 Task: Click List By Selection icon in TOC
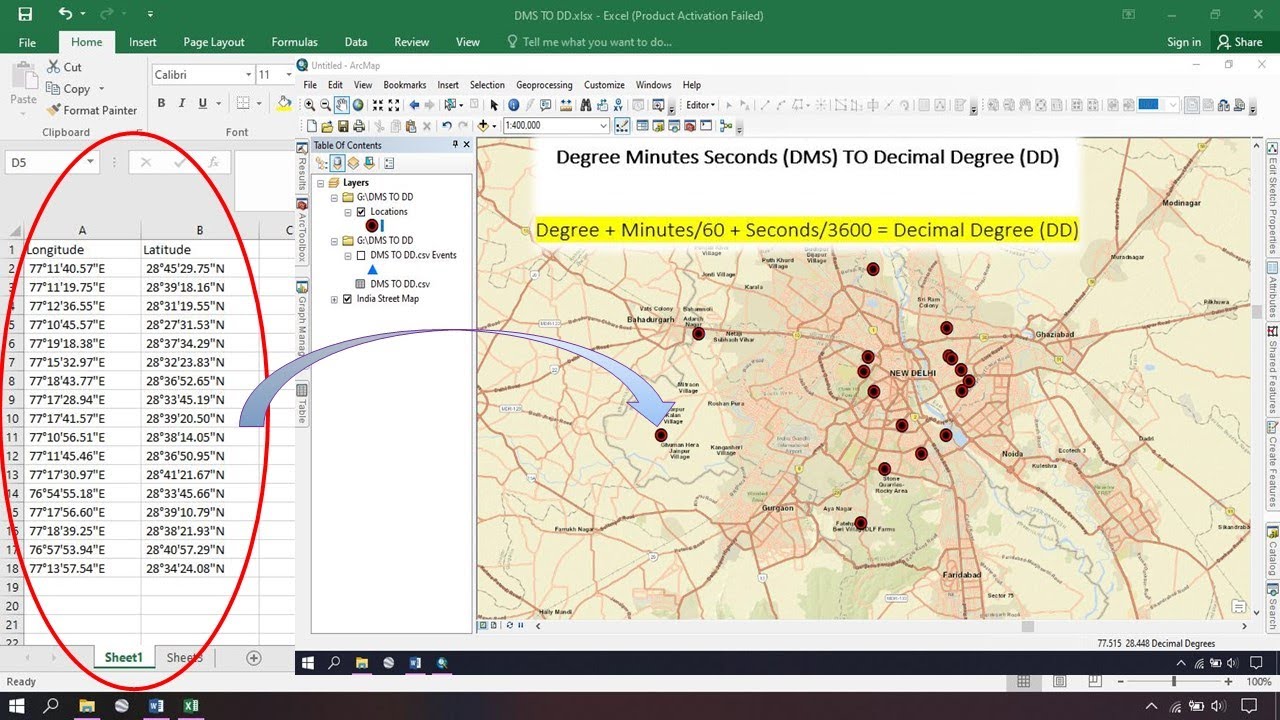(368, 163)
